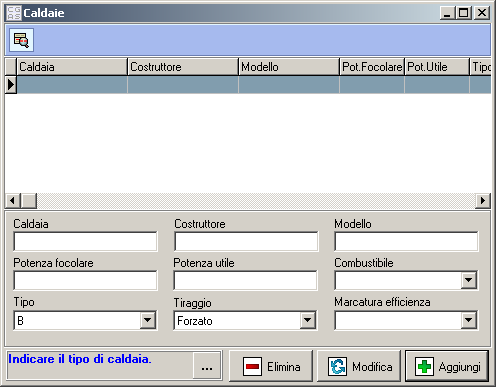The image size is (496, 387).
Task: Focus the Caldaia text field
Action: [x=85, y=241]
